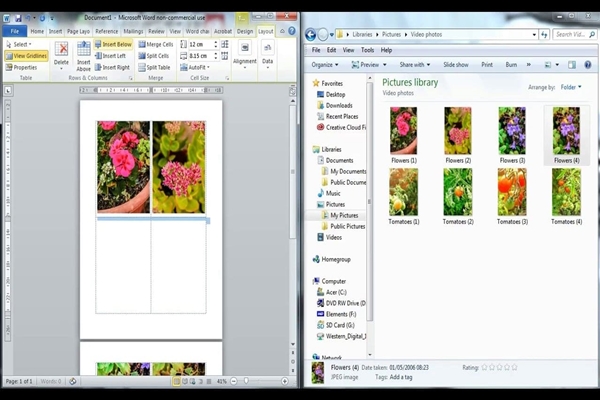This screenshot has height=400, width=600.
Task: Toggle the Explorer preview pane icon
Action: pos(572,65)
